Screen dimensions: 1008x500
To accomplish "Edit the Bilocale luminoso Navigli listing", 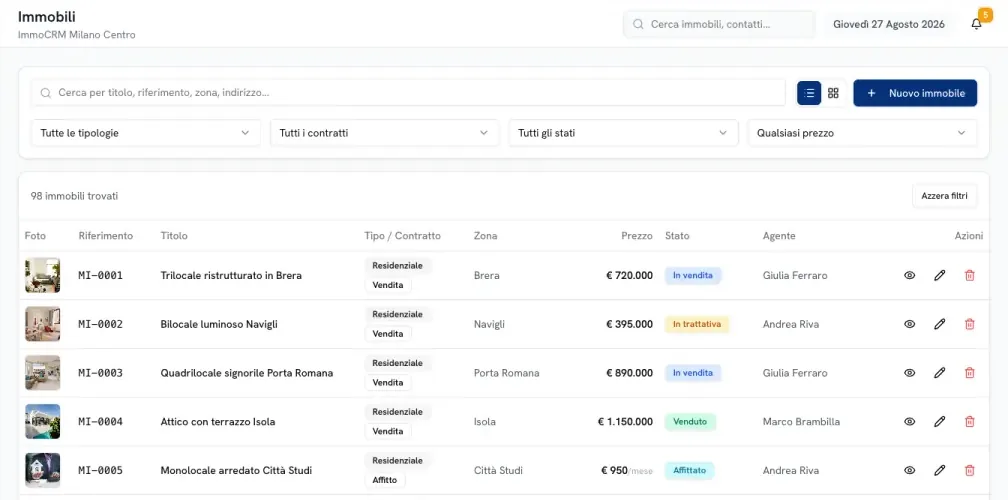I will click(940, 325).
